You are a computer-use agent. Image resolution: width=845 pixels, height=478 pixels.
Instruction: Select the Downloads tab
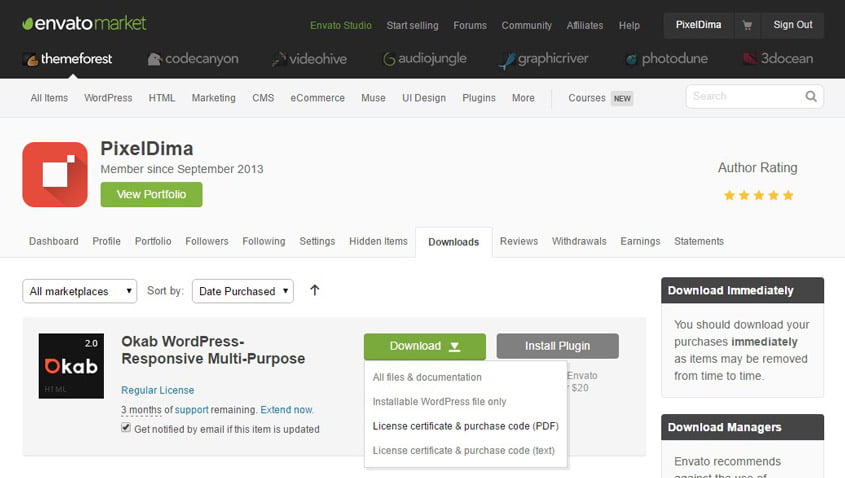454,242
